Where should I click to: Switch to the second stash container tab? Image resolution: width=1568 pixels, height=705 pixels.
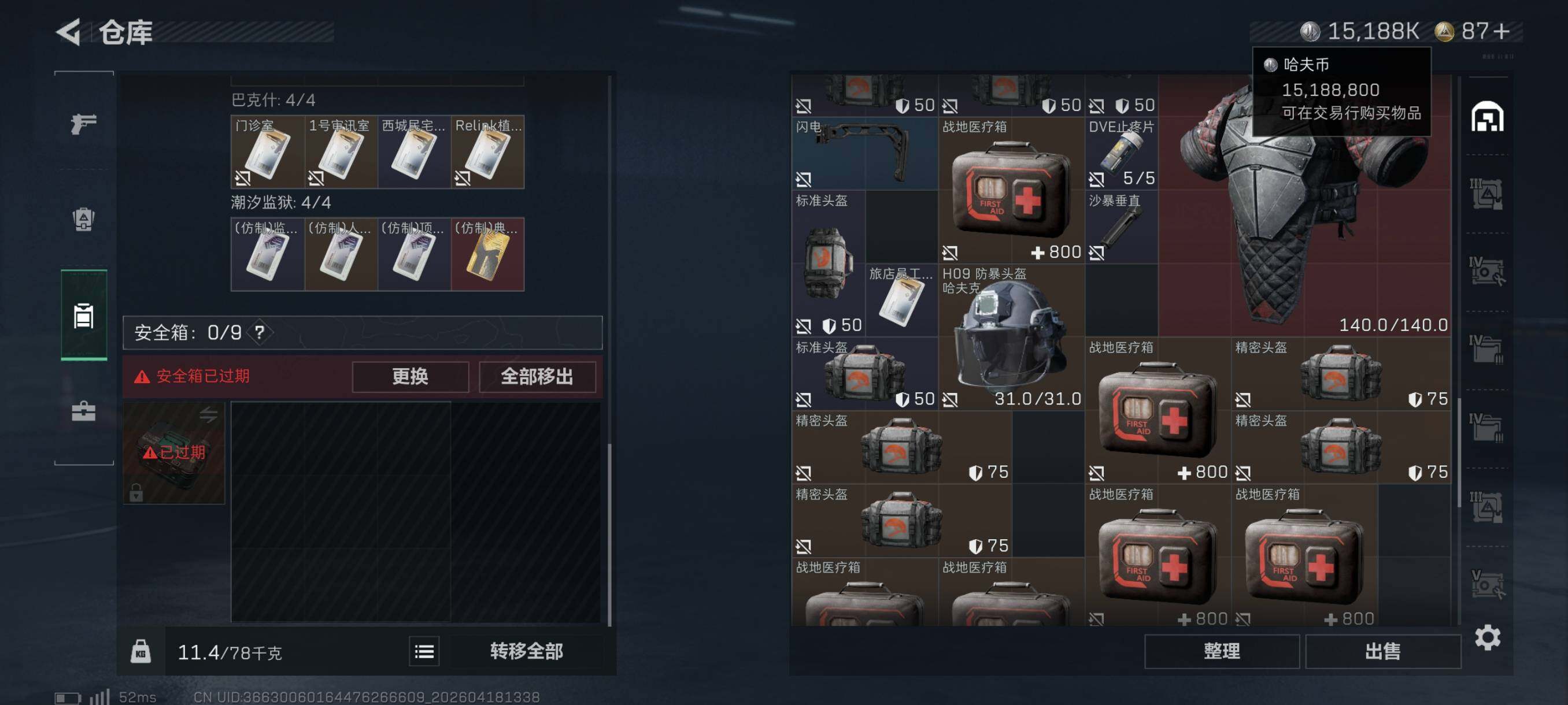coord(1486,194)
